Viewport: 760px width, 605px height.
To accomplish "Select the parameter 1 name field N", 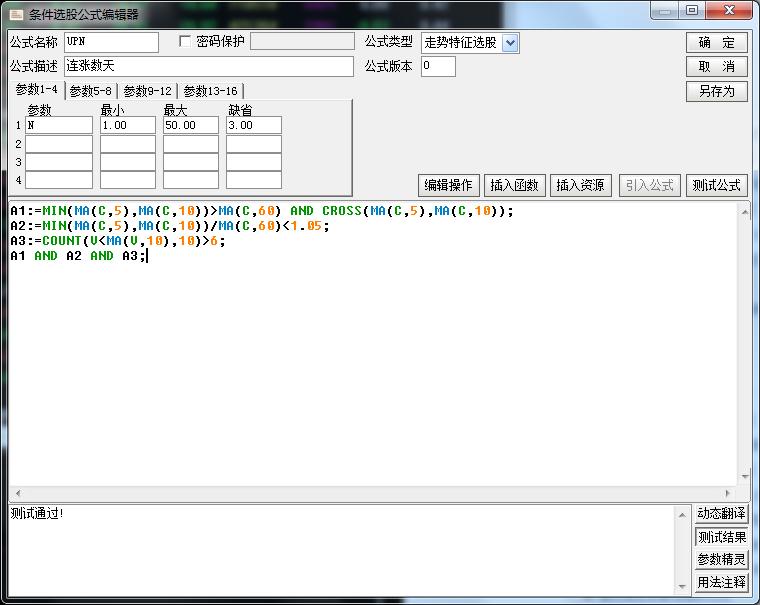I will 59,125.
